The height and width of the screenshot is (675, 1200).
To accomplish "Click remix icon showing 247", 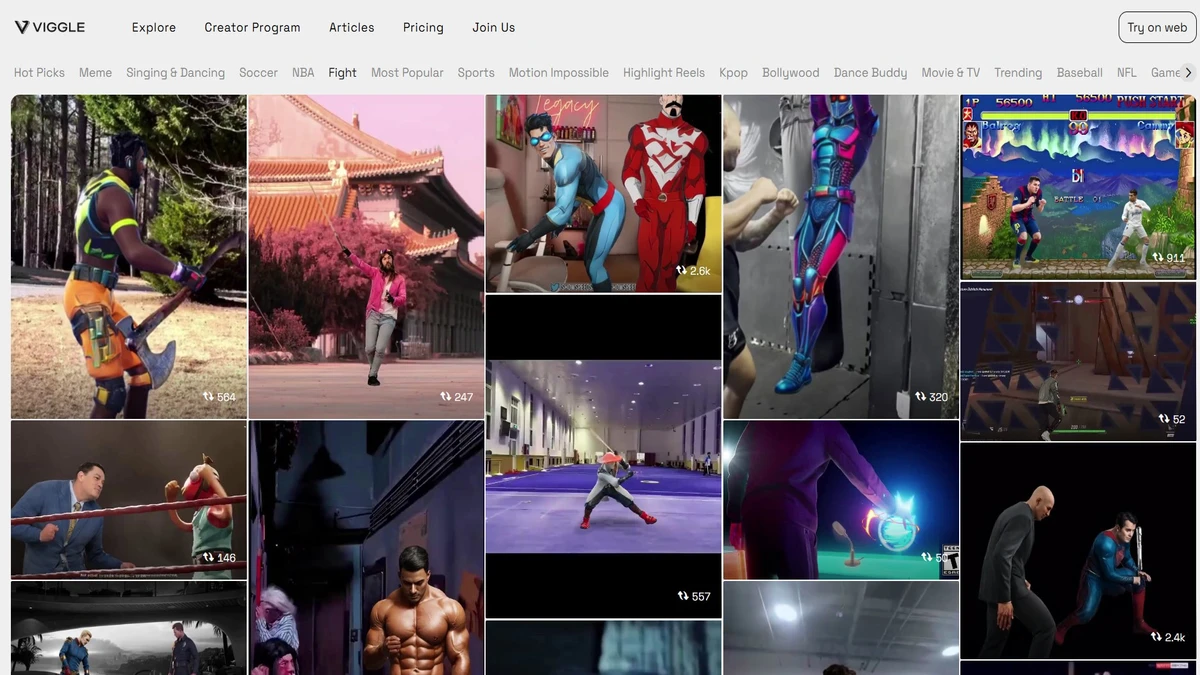I will click(x=445, y=397).
